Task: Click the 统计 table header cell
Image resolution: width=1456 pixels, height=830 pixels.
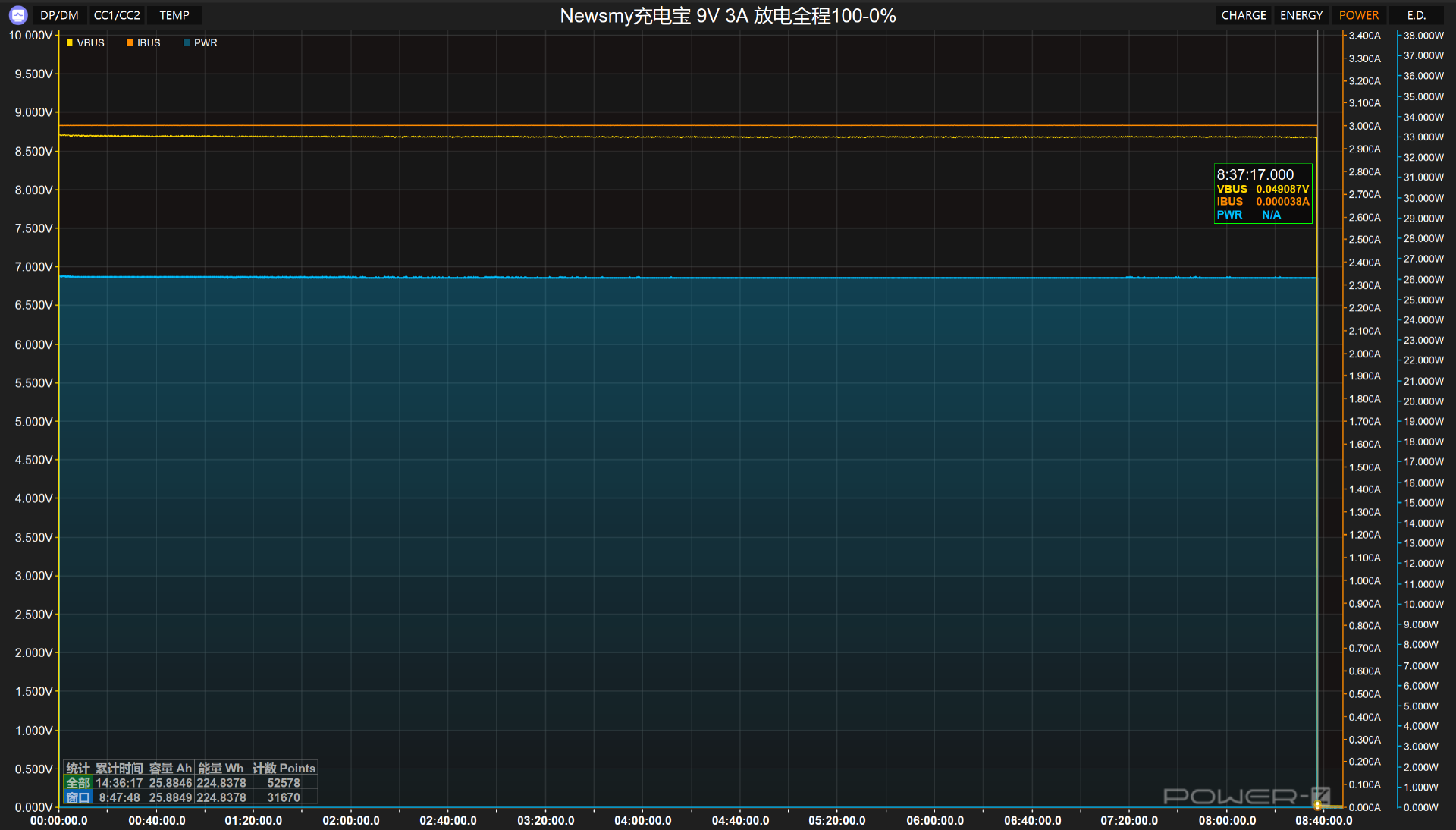Action: 78,769
